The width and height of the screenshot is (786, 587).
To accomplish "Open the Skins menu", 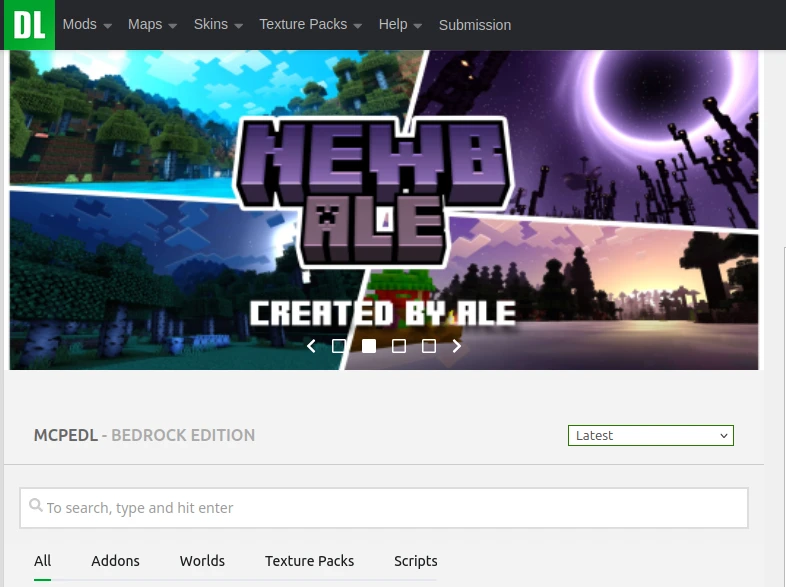I will pos(211,24).
